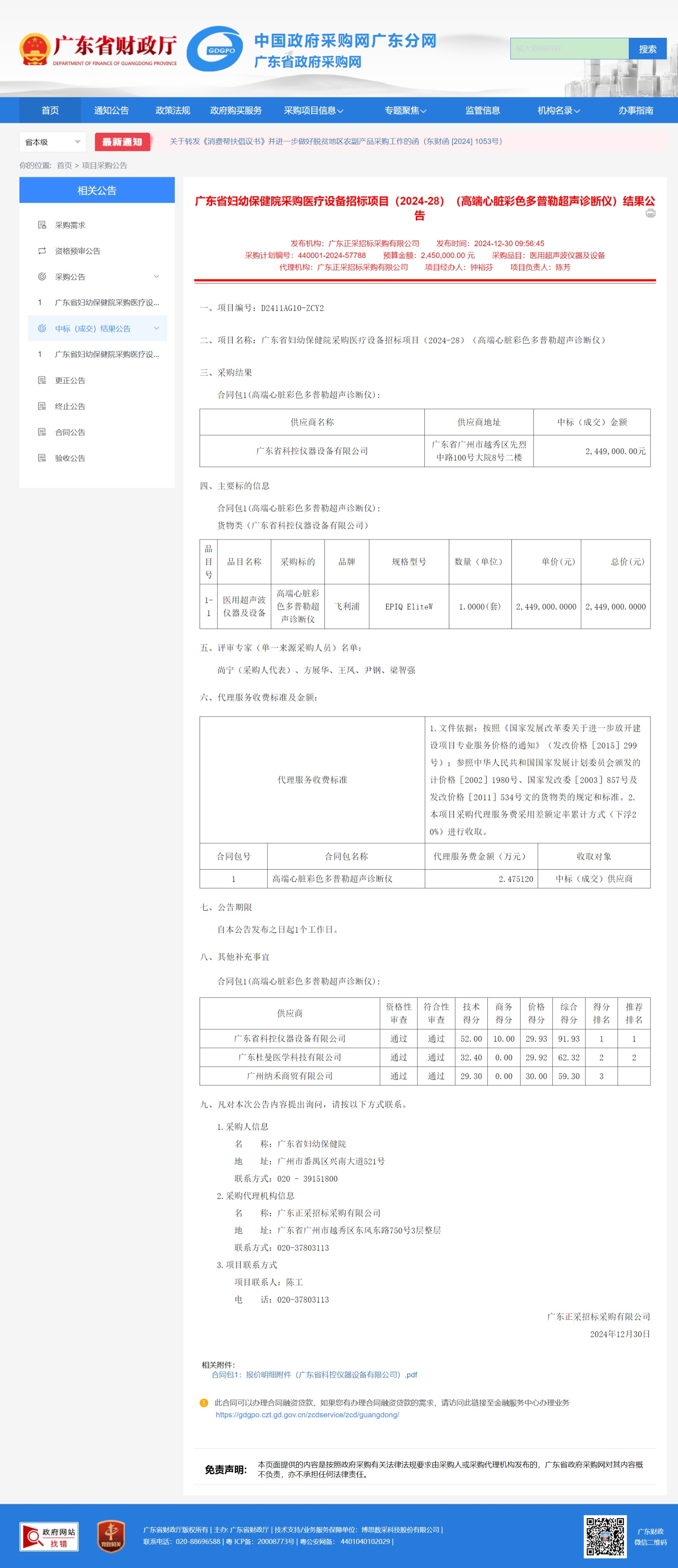Image resolution: width=678 pixels, height=1568 pixels.
Task: Click the 2.475120 service fee cell
Action: [482, 879]
